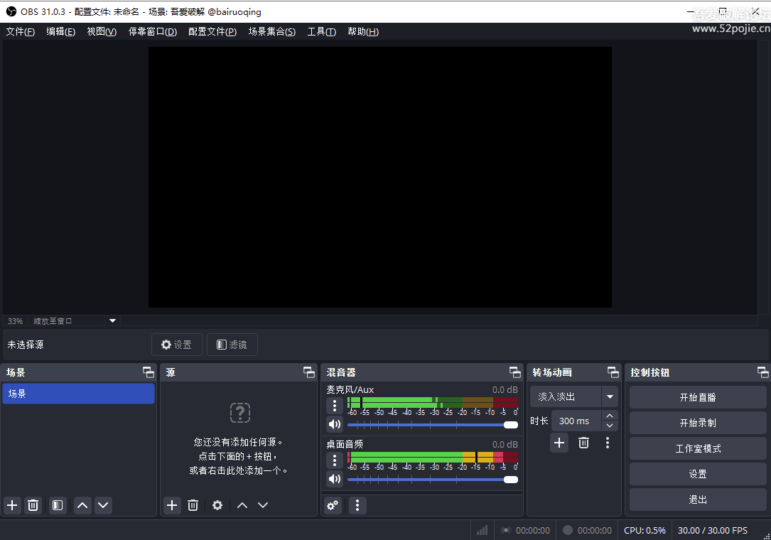The height and width of the screenshot is (540, 771).
Task: Remove the transition using its trash icon
Action: coord(584,443)
